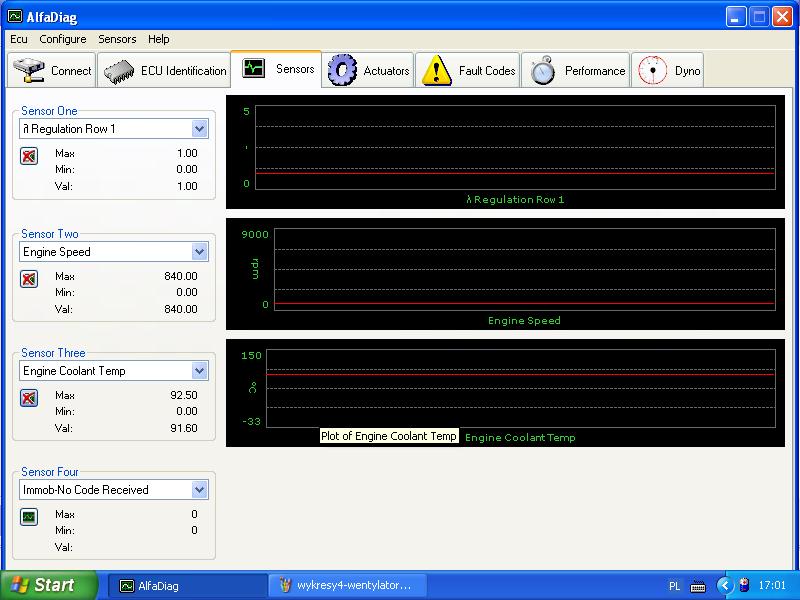Viewport: 800px width, 600px height.
Task: Open the Performance tab
Action: click(x=576, y=70)
